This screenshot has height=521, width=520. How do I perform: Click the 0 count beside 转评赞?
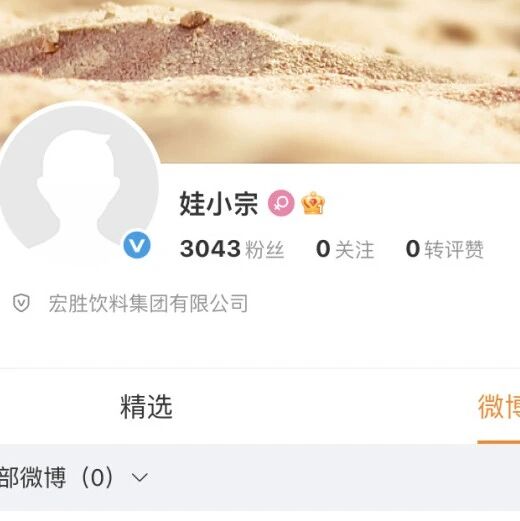point(413,249)
